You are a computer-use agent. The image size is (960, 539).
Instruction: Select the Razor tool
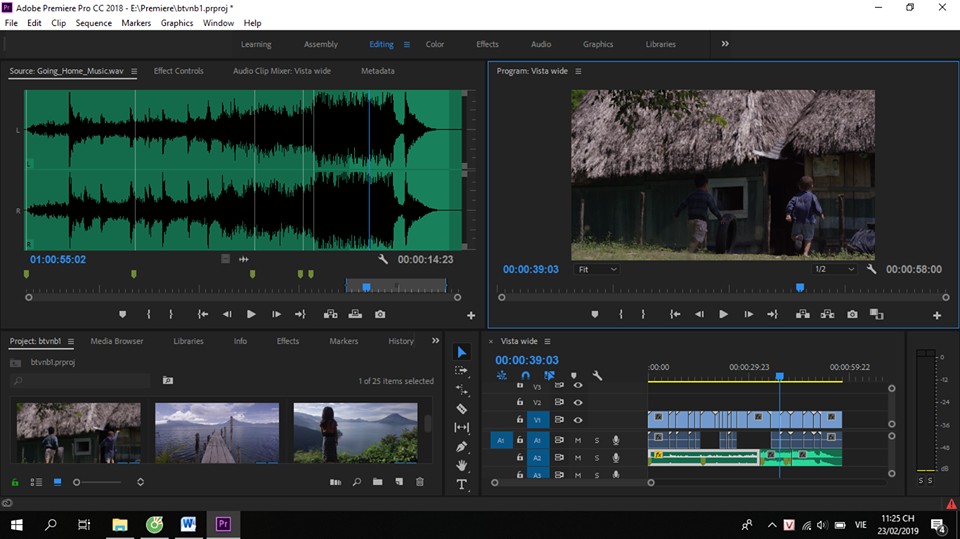pyautogui.click(x=462, y=409)
